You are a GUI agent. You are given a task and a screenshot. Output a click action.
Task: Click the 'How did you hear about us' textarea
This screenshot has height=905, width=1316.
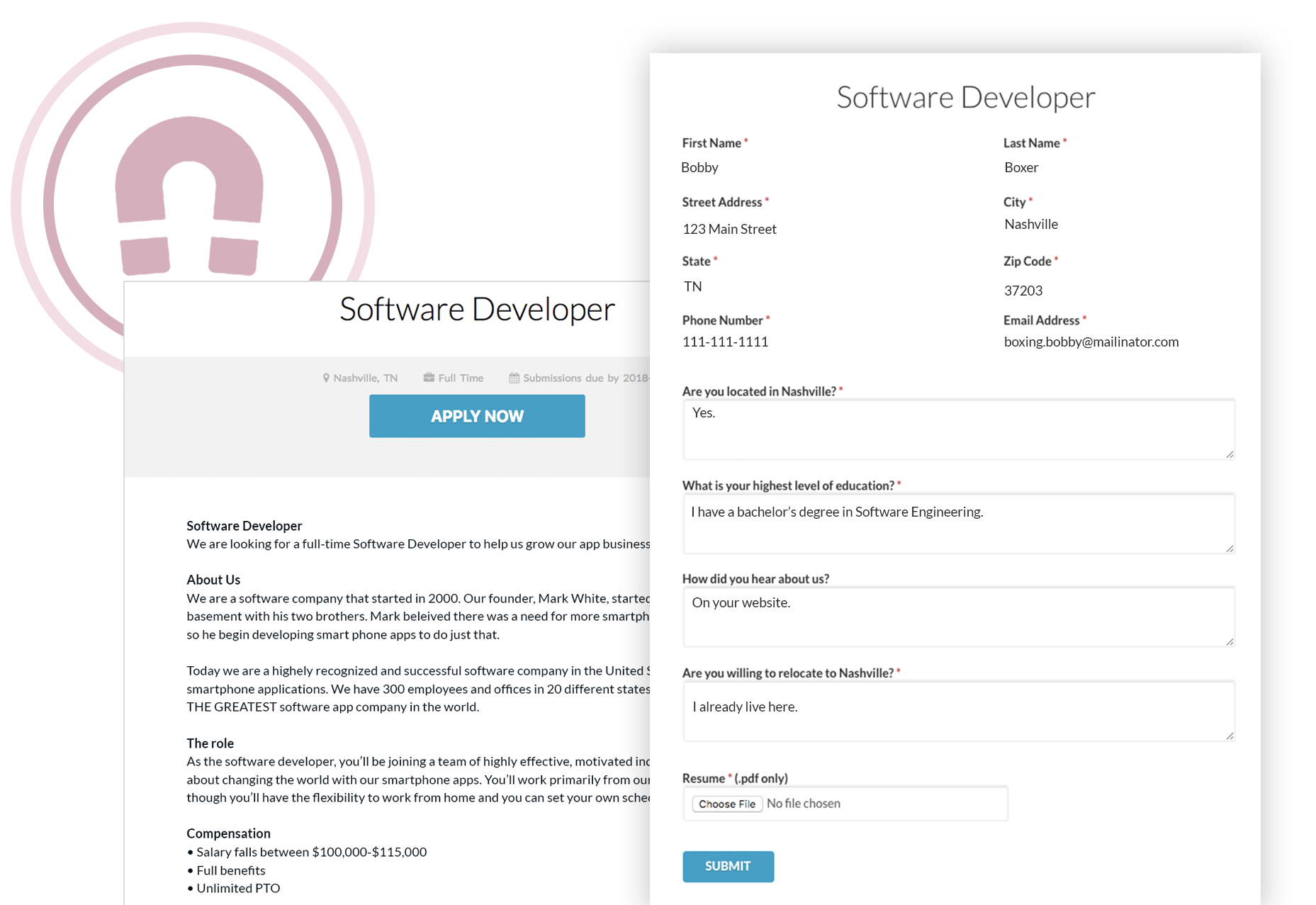tap(959, 617)
